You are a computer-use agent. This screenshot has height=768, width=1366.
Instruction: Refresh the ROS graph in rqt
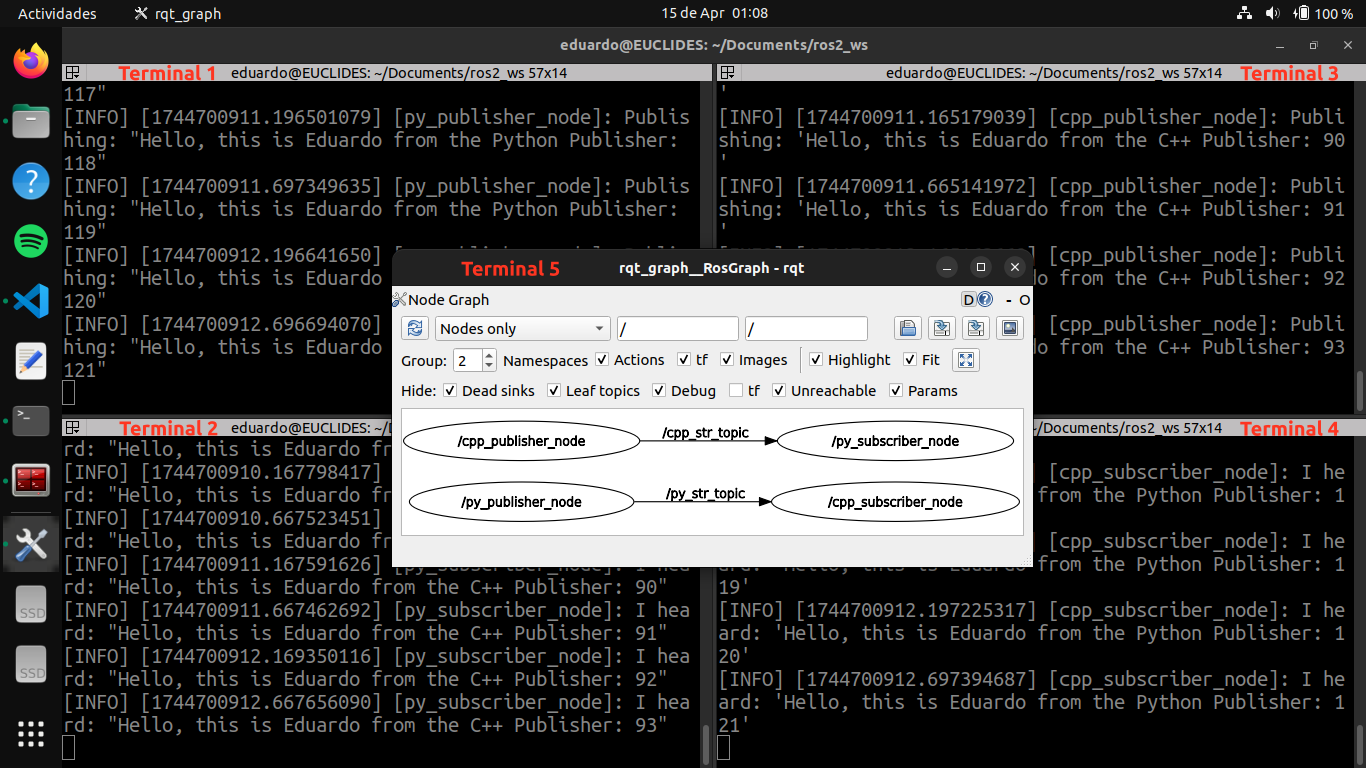click(x=415, y=328)
